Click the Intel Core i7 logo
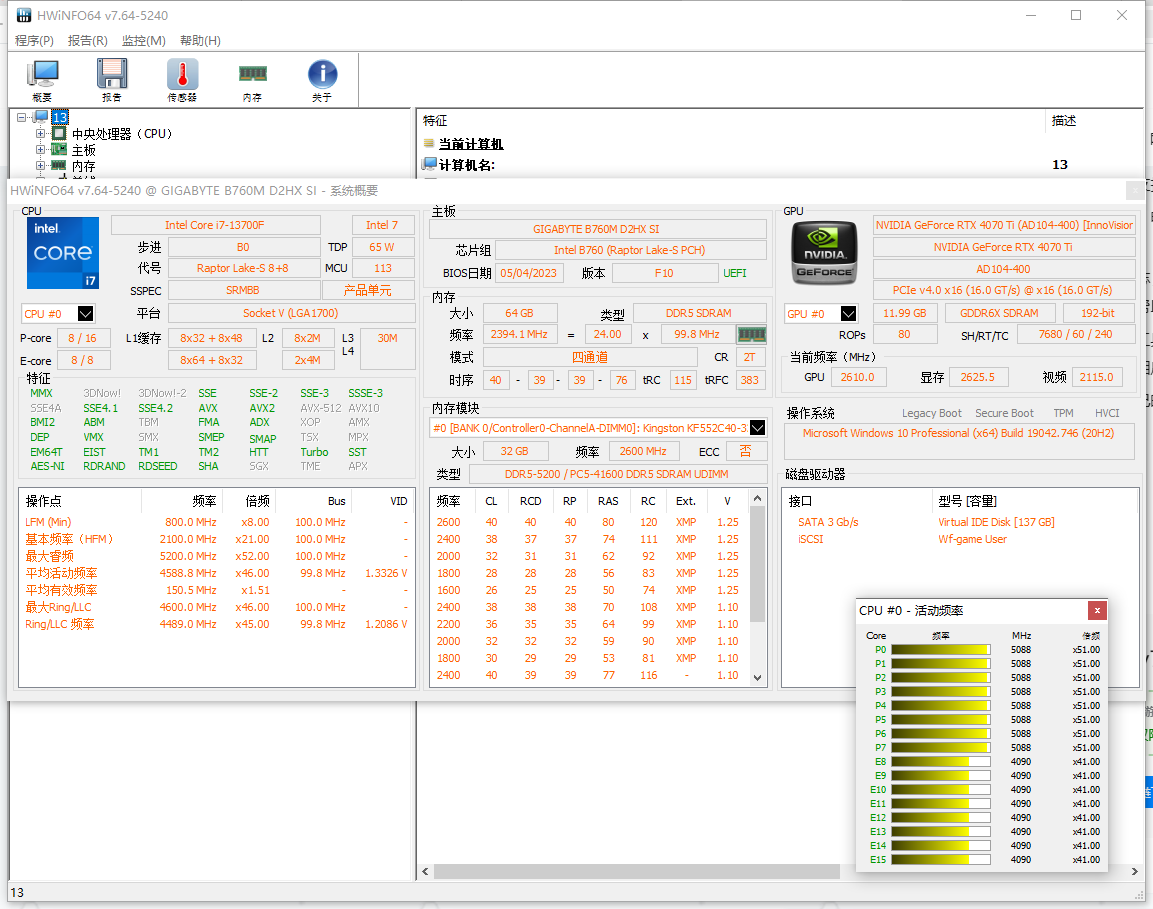 (x=63, y=252)
